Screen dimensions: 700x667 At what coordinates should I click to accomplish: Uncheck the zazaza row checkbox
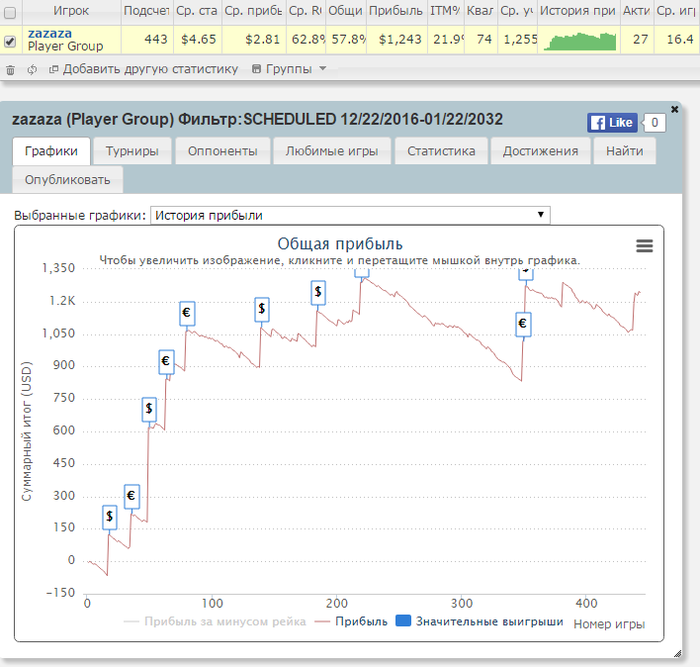pyautogui.click(x=10, y=42)
